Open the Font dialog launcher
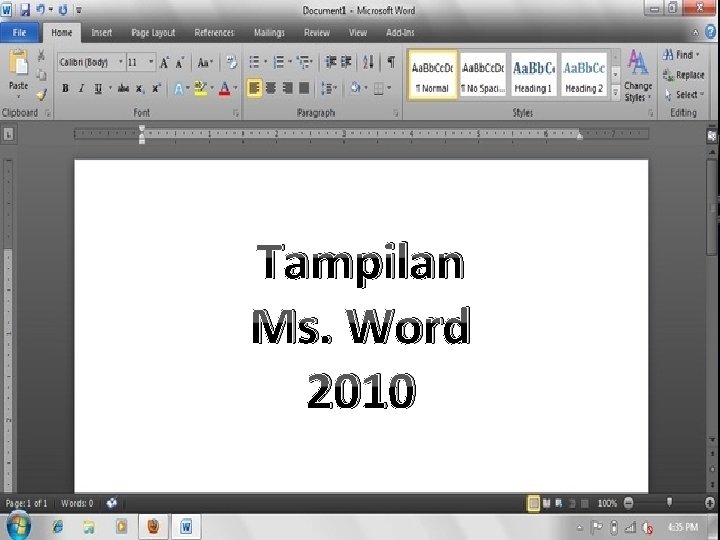Viewport: 720px width, 540px height. click(236, 113)
